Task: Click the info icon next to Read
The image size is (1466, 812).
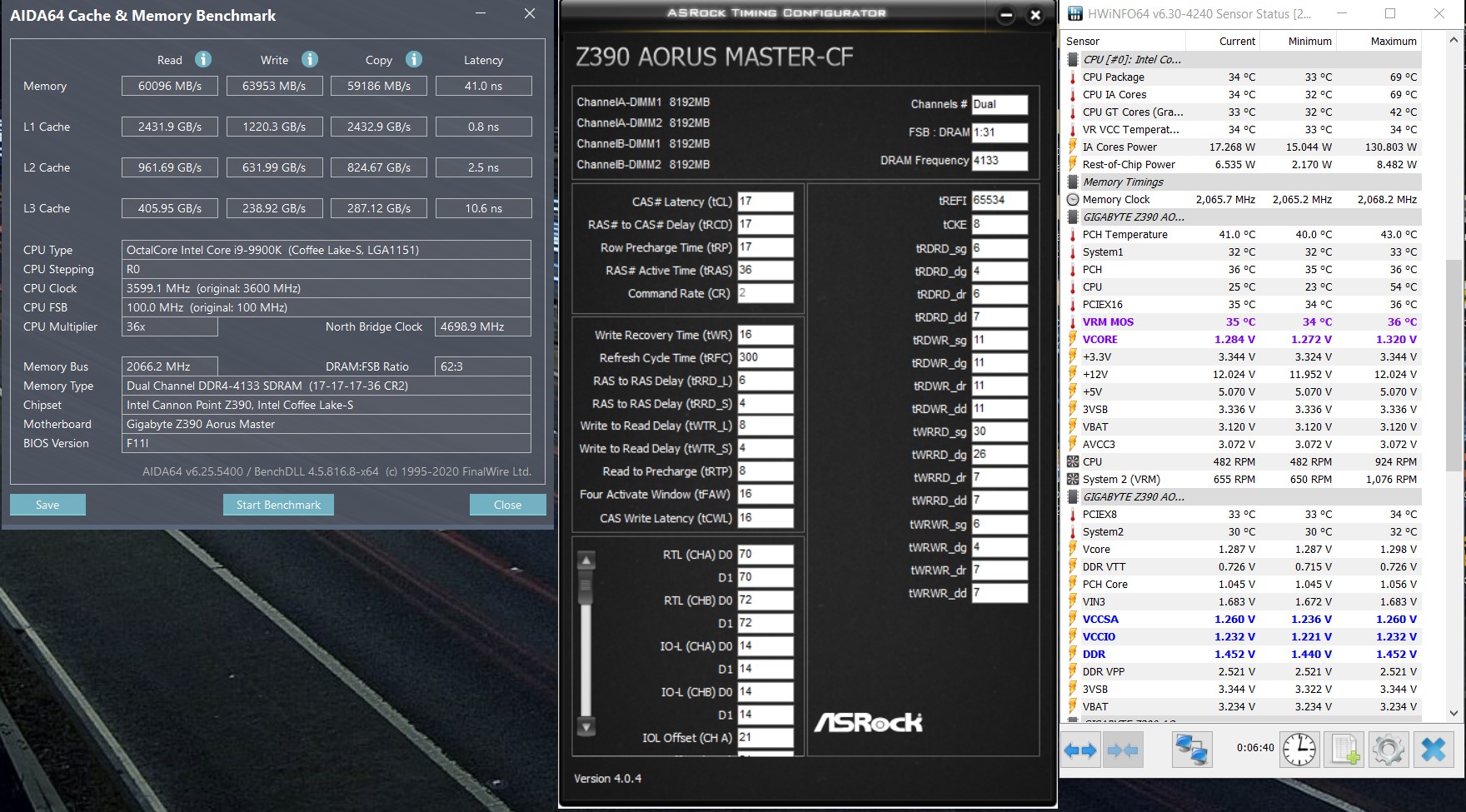Action: tap(203, 59)
